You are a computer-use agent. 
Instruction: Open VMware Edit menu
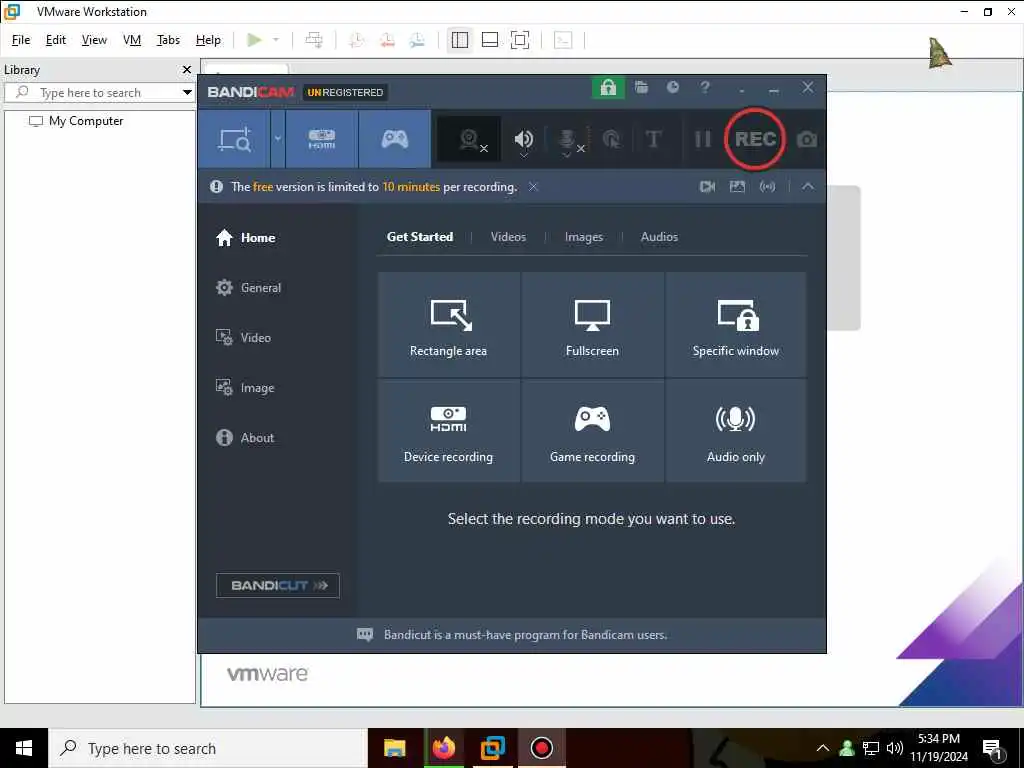(56, 40)
